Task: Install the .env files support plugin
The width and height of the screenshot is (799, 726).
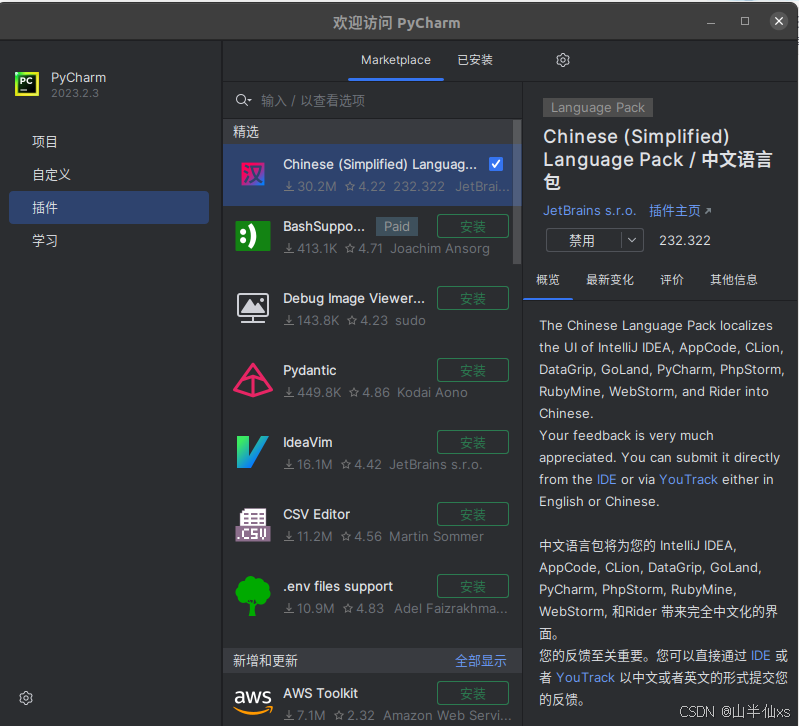Action: pyautogui.click(x=473, y=586)
